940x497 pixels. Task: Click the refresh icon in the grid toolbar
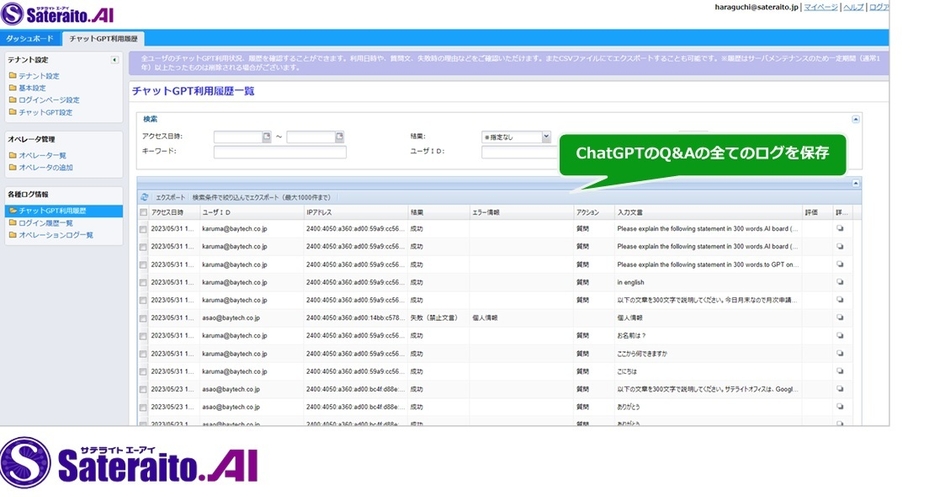click(145, 198)
